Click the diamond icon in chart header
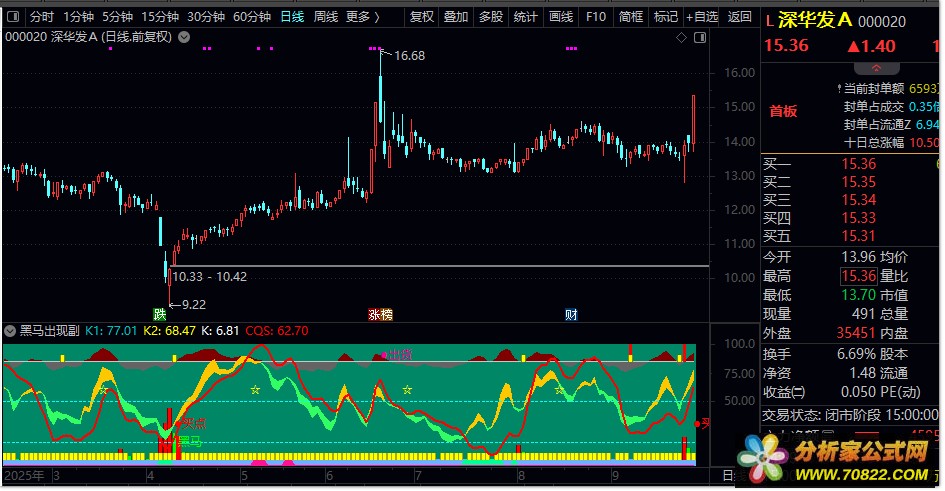 tap(681, 38)
